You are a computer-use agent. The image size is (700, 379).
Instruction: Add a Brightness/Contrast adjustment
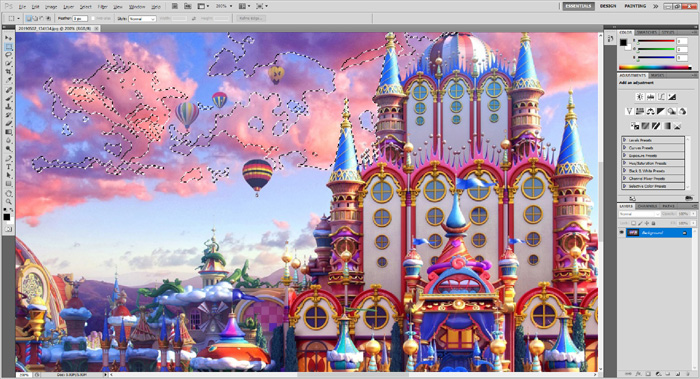click(640, 96)
